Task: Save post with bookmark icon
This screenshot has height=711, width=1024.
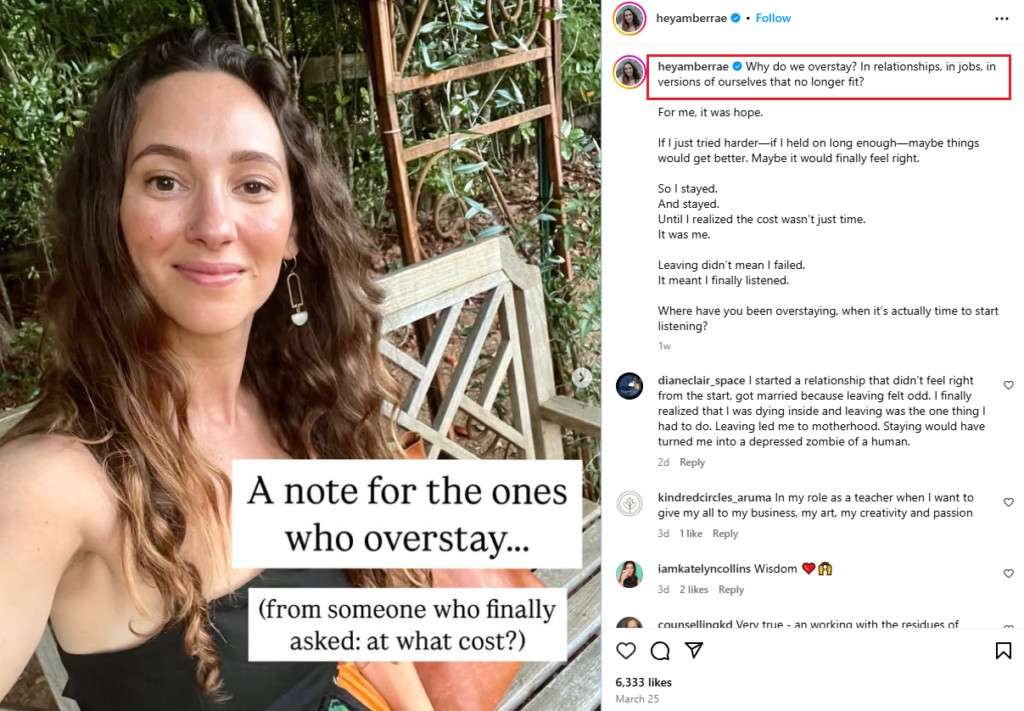Action: (1003, 651)
